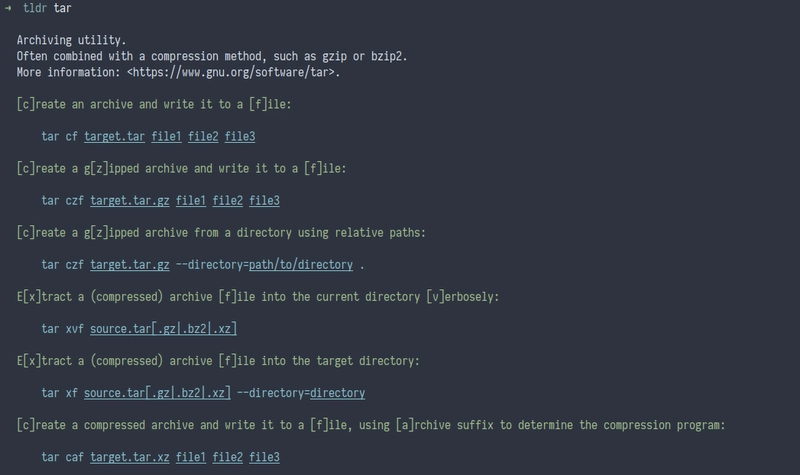Click the word "[v]erbosely" in the description
The width and height of the screenshot is (800, 475).
462,297
